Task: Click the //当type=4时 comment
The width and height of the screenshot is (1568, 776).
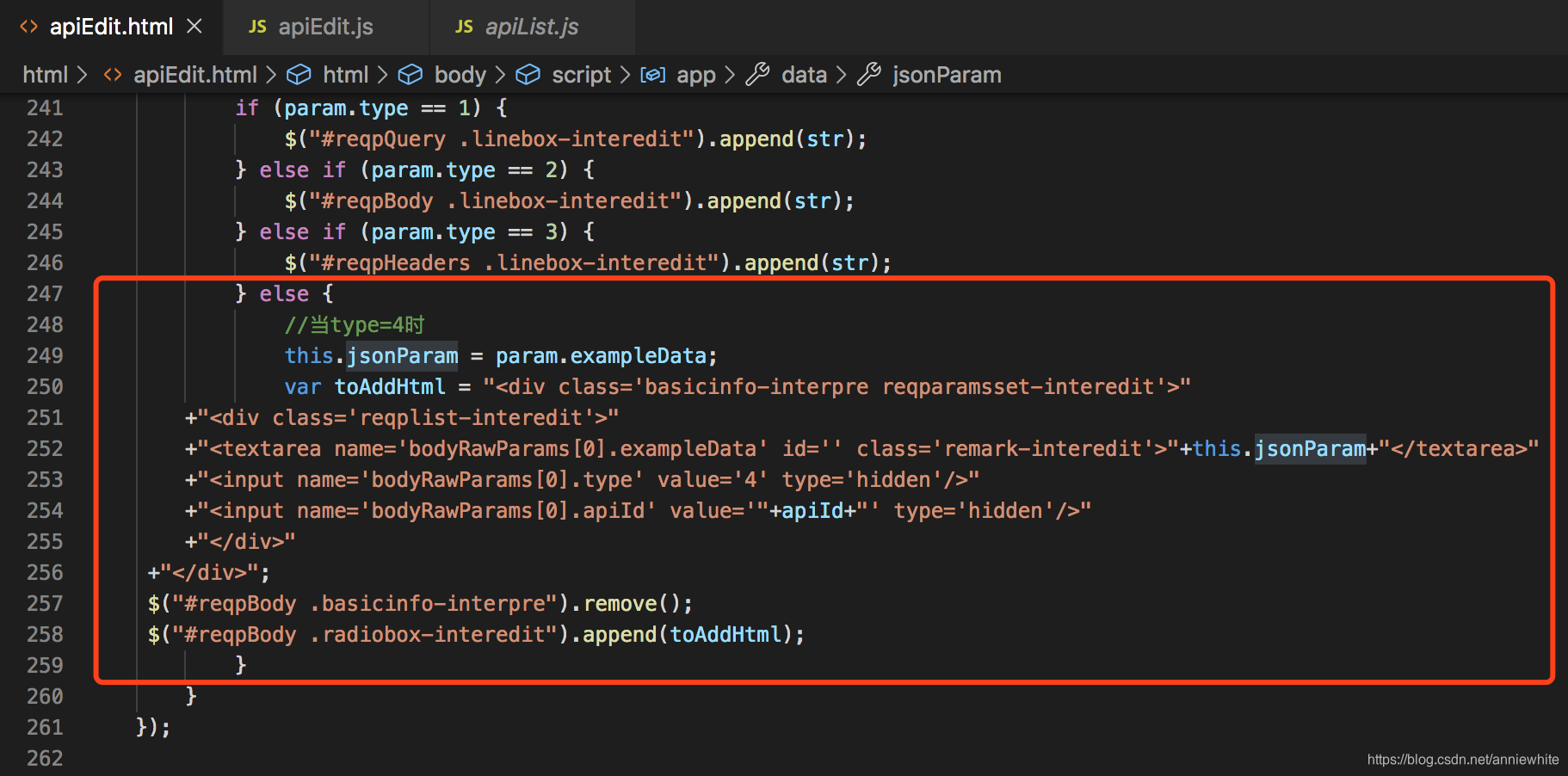Action: [x=355, y=324]
